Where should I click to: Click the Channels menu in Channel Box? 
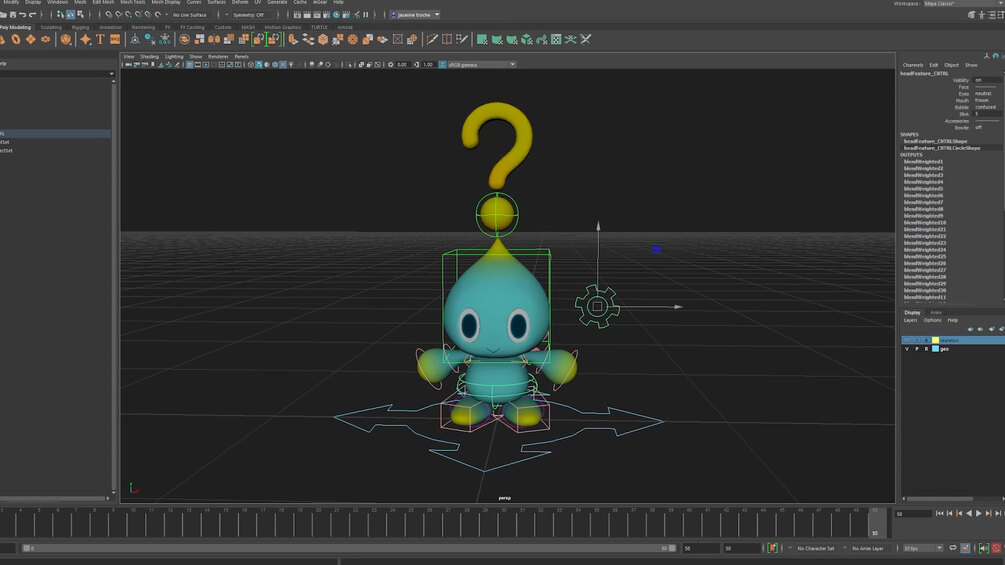click(913, 65)
